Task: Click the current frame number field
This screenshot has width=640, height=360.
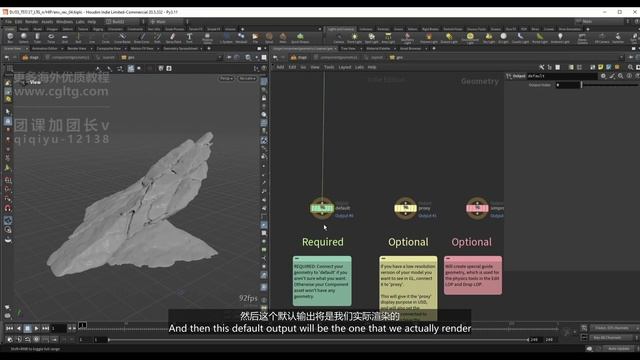Action: point(59,328)
